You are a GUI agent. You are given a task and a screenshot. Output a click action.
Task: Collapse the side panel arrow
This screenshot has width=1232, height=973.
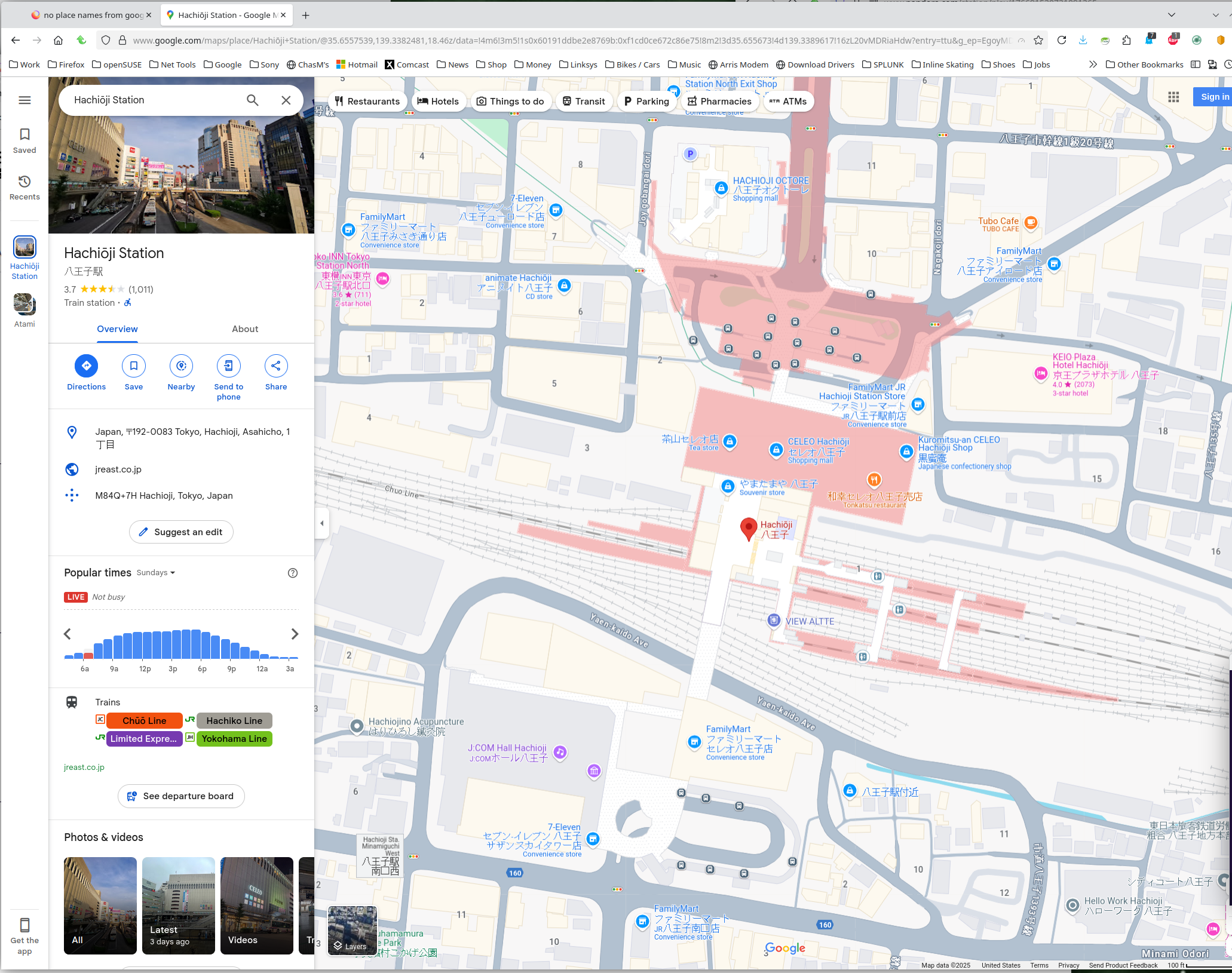pos(321,523)
